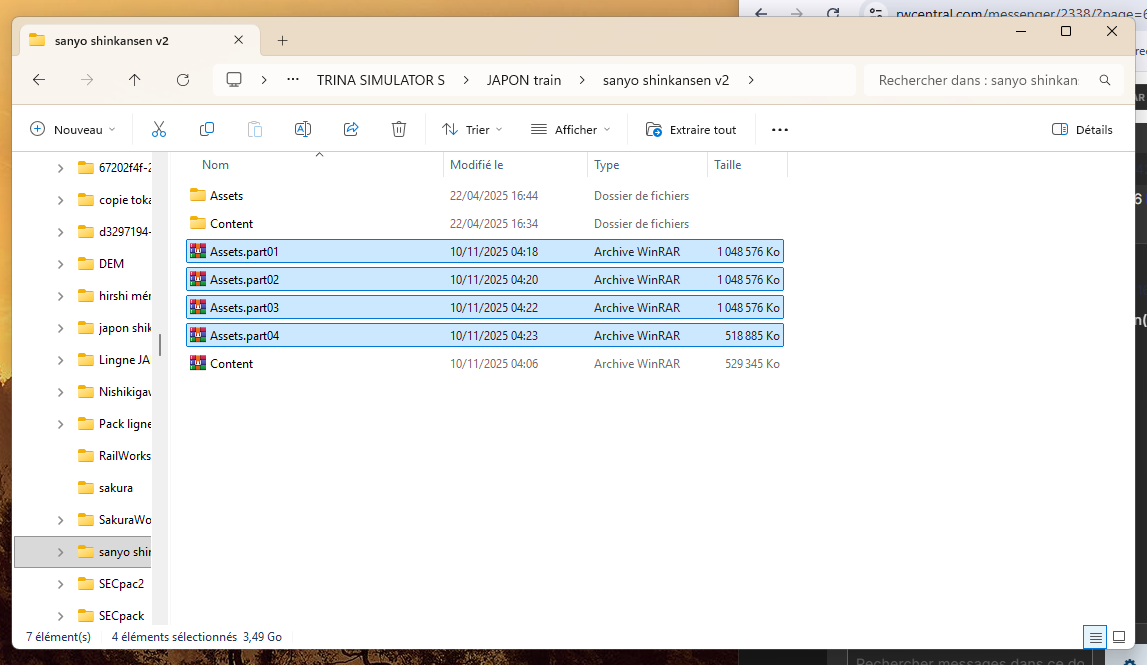Open the Afficher view menu
The image size is (1147, 665).
(571, 129)
